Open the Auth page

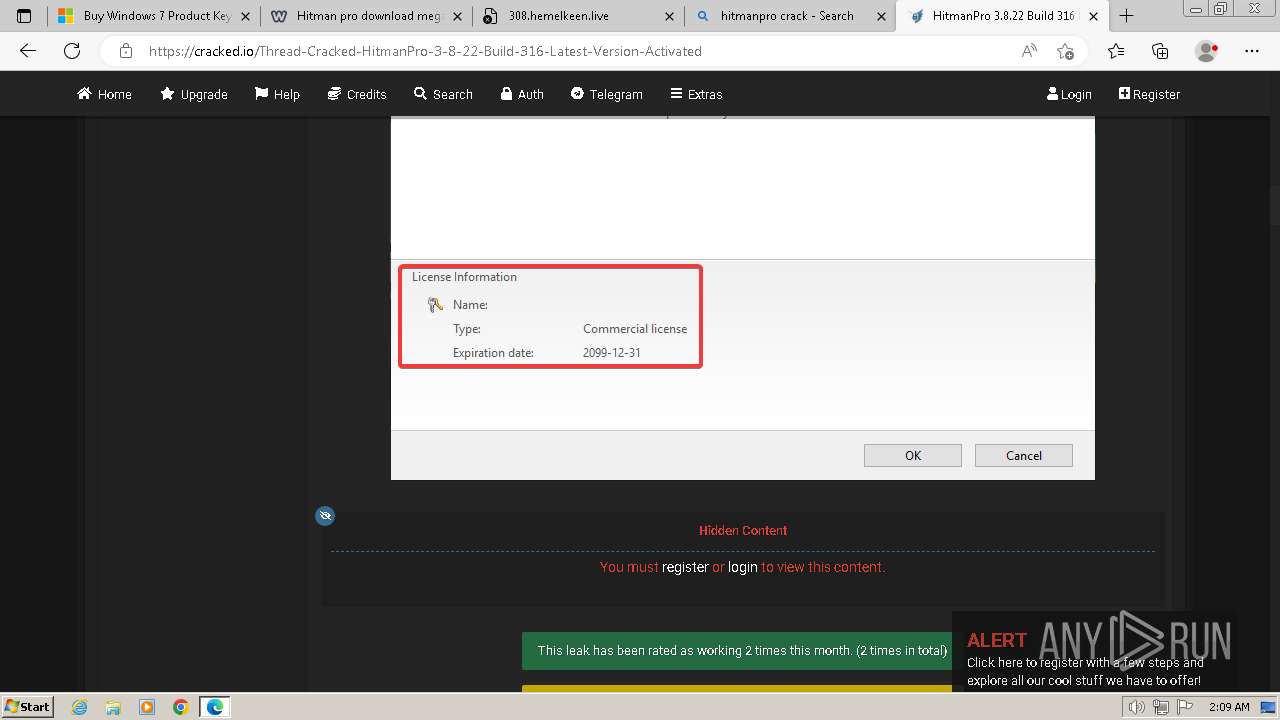[x=522, y=94]
